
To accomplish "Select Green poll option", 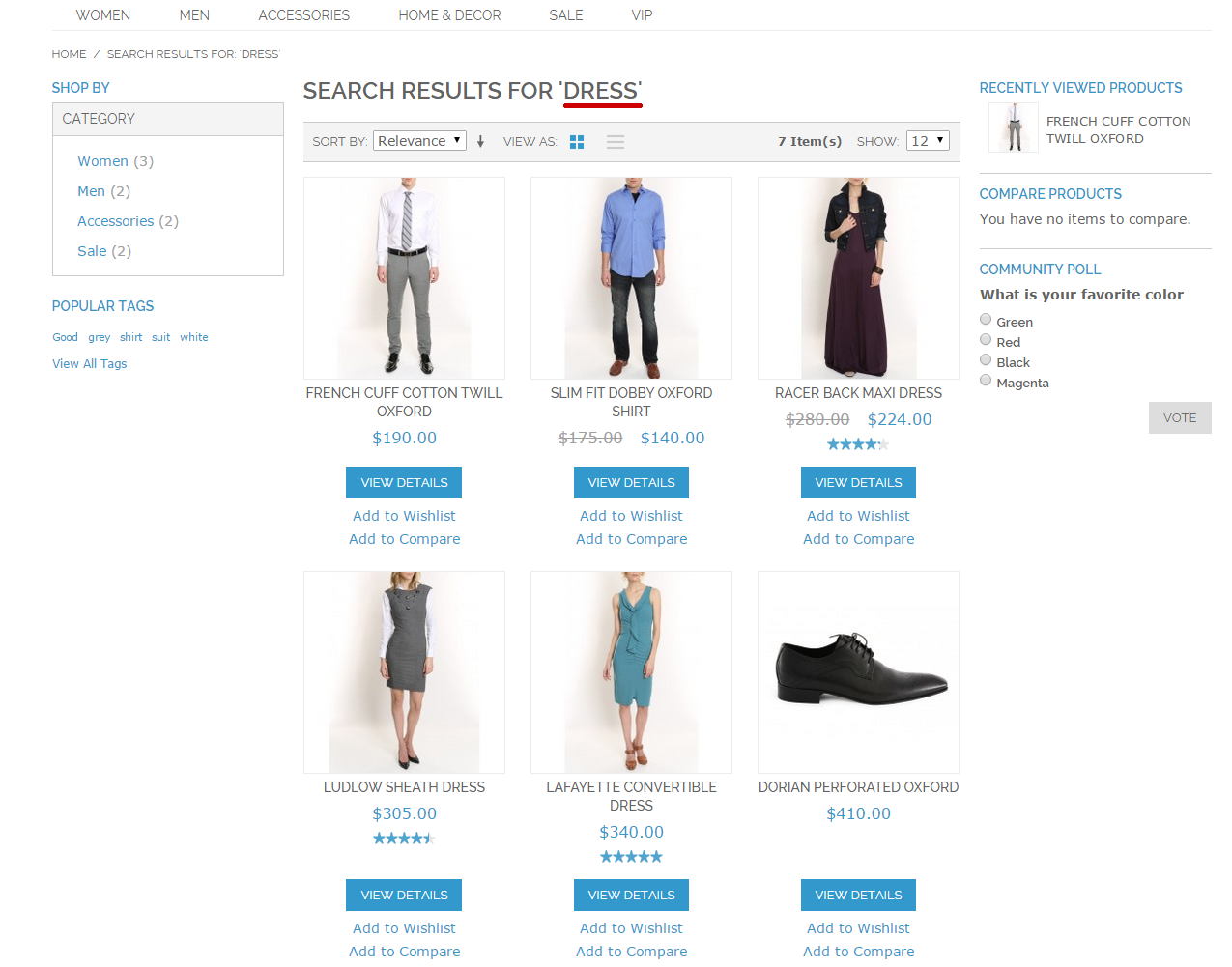I will coord(986,320).
